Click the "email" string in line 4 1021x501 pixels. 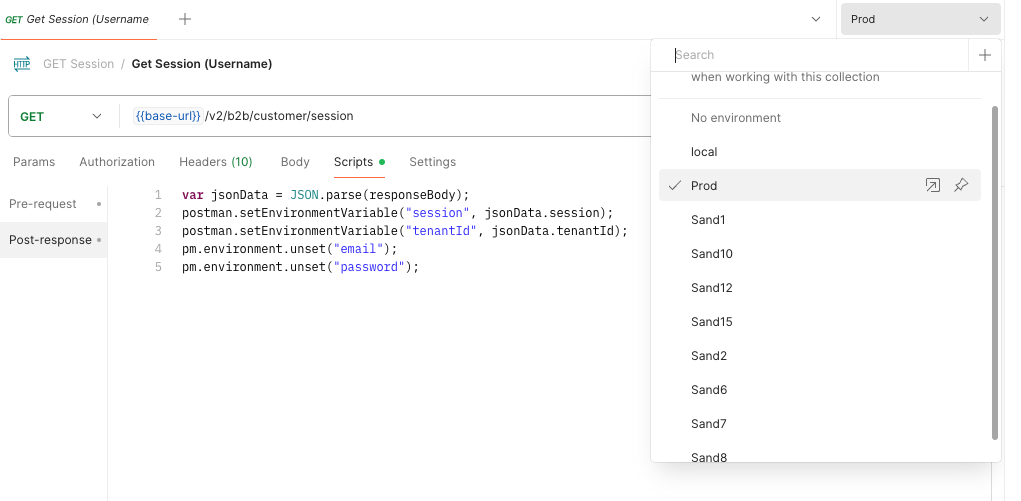358,249
